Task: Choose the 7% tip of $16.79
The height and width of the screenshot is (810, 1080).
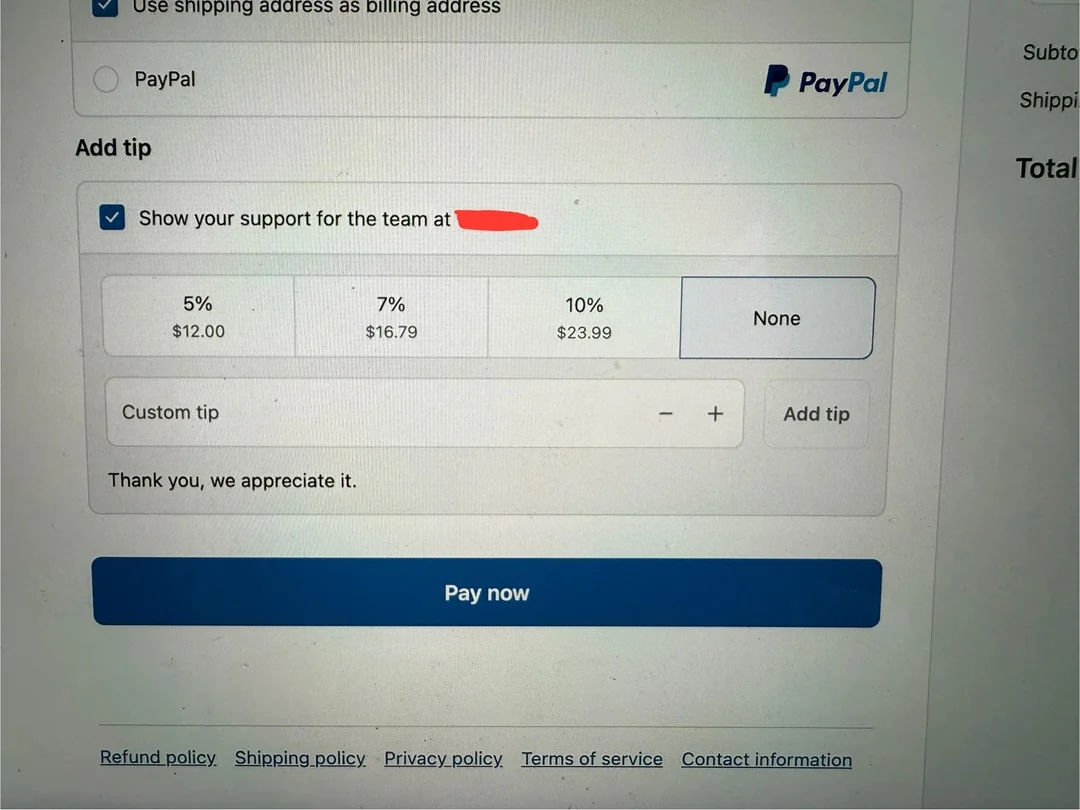Action: tap(391, 317)
